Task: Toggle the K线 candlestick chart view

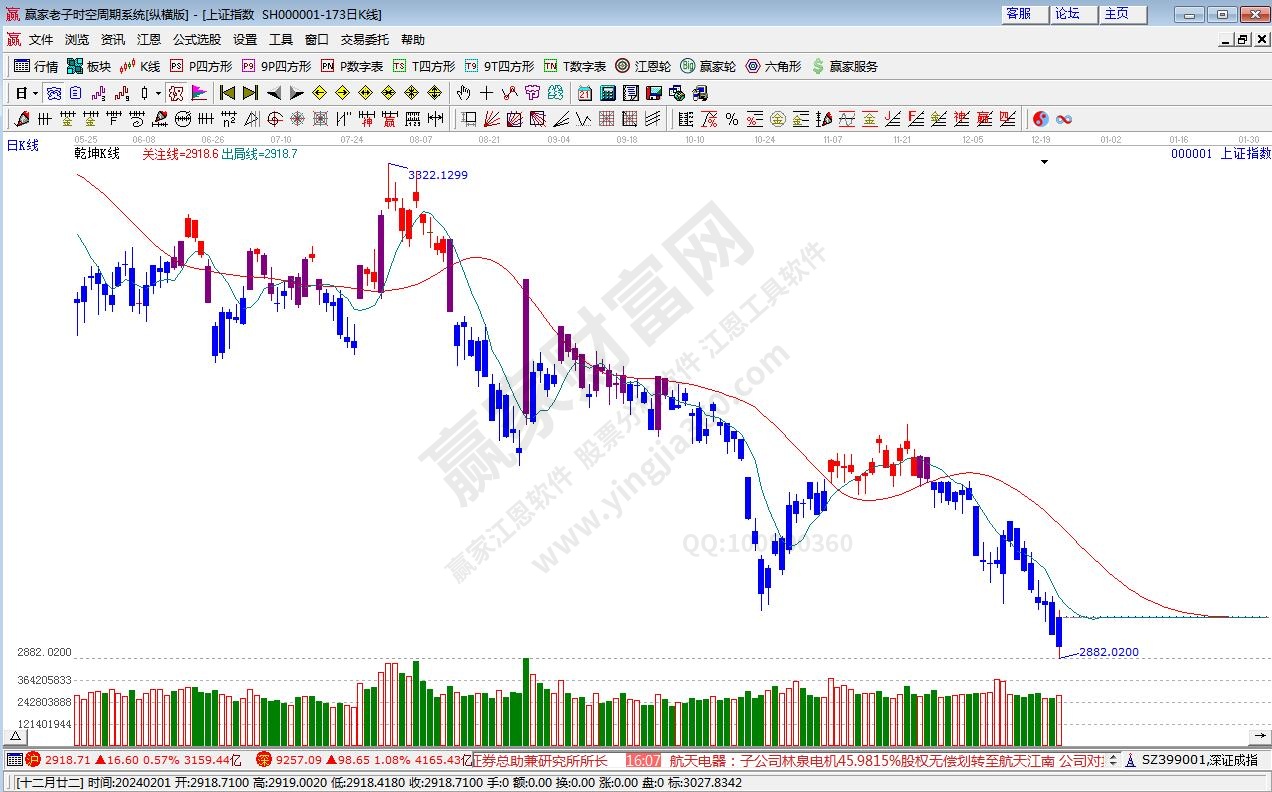Action: click(x=140, y=66)
